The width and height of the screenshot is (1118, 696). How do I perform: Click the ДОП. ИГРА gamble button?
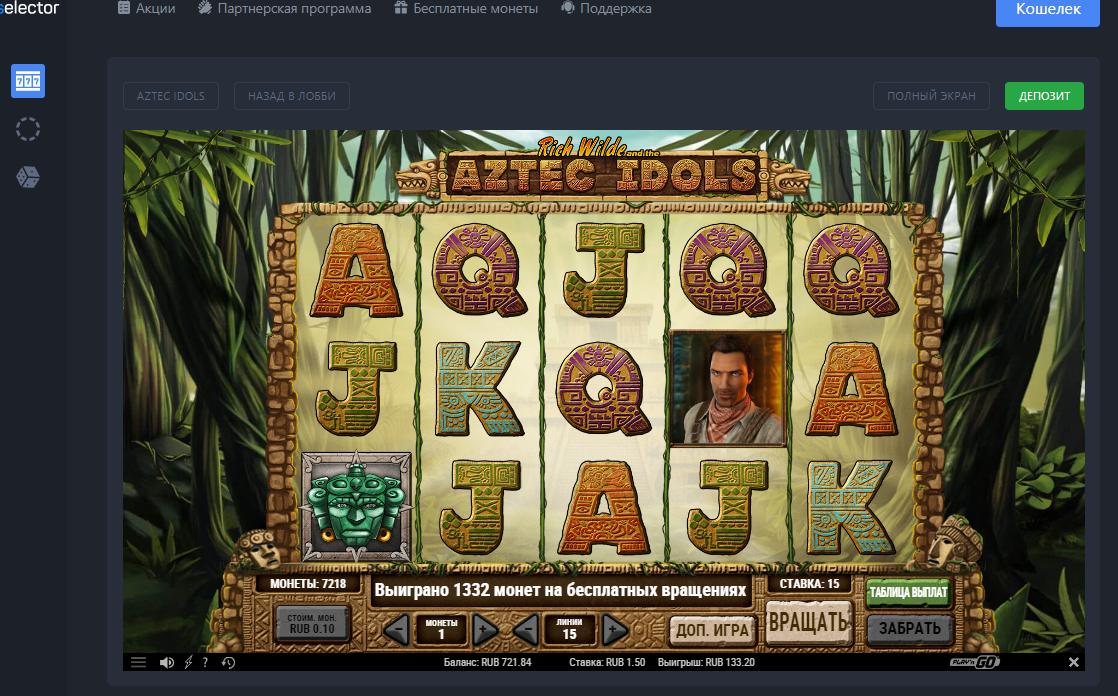(712, 630)
